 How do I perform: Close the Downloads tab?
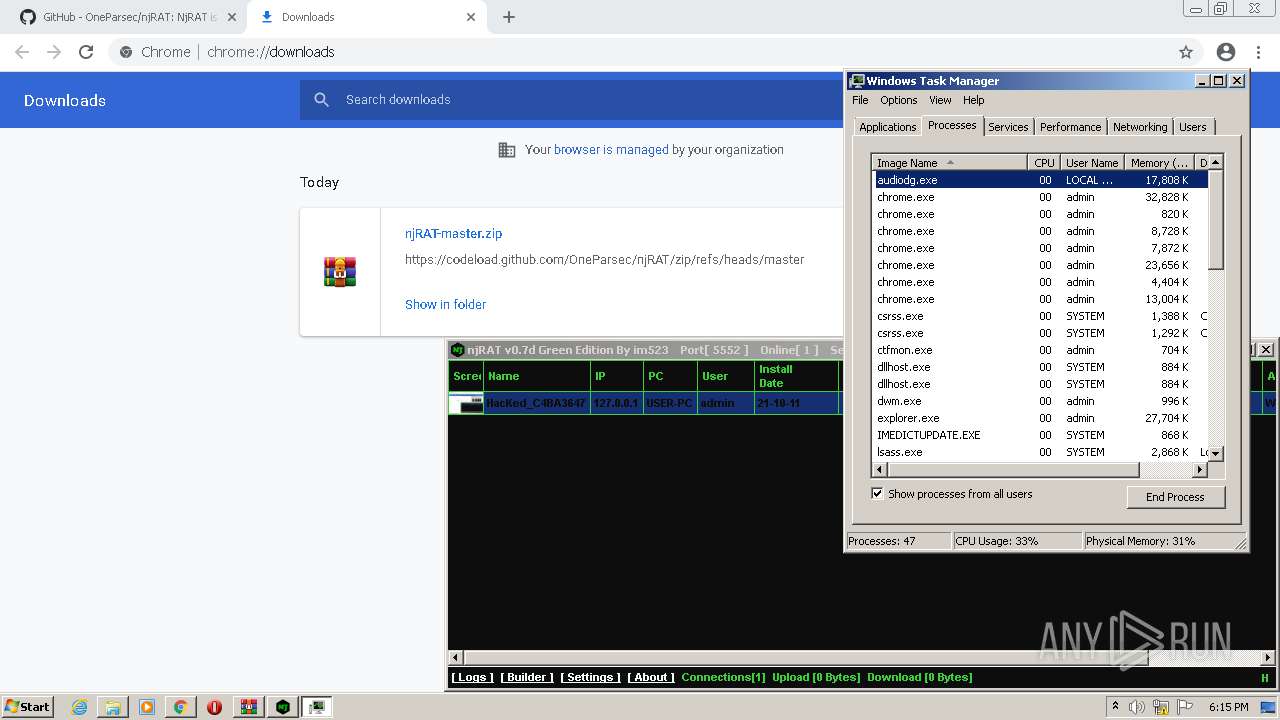click(x=471, y=17)
